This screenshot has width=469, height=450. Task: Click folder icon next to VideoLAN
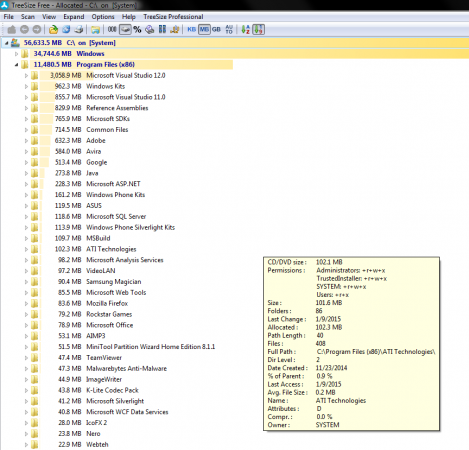coord(35,271)
